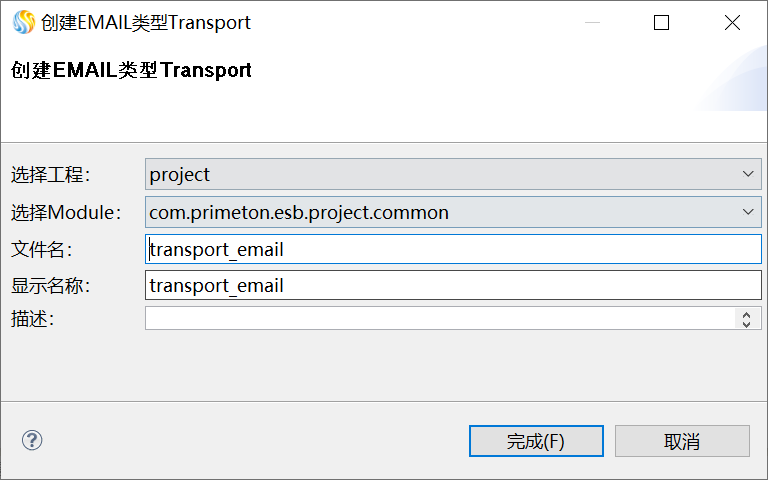This screenshot has width=768, height=480.
Task: Click the bold 创建EMAIL类型Transport heading
Action: (131, 70)
